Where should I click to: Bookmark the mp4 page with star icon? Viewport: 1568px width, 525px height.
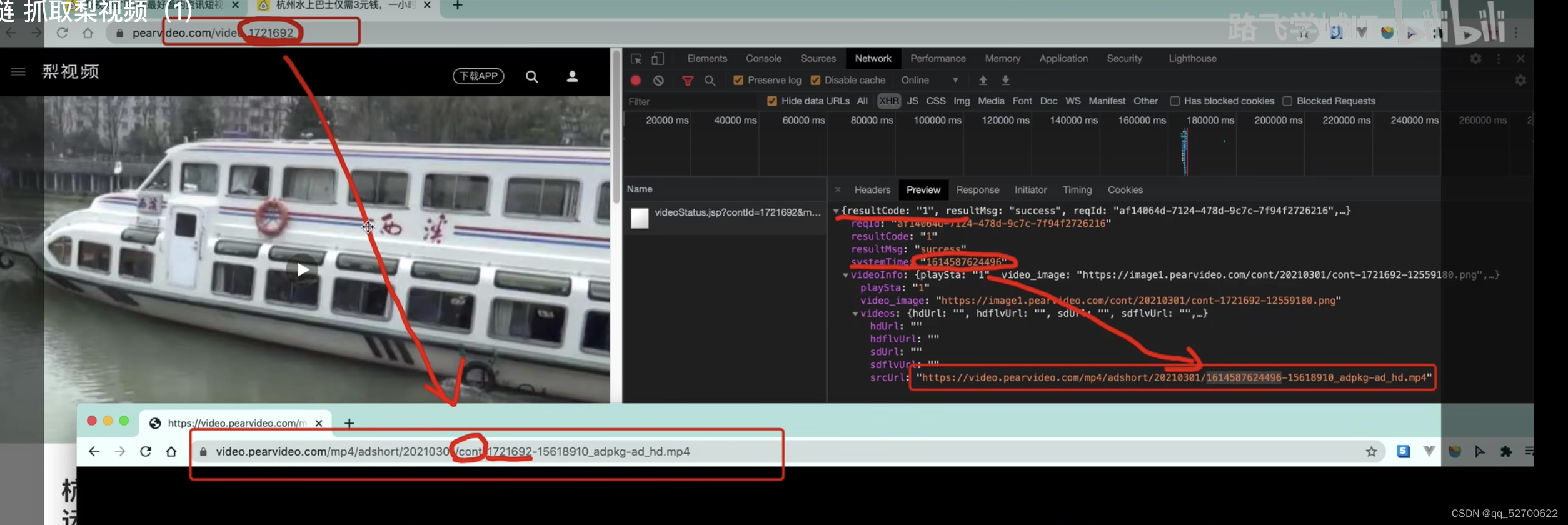click(x=1371, y=451)
